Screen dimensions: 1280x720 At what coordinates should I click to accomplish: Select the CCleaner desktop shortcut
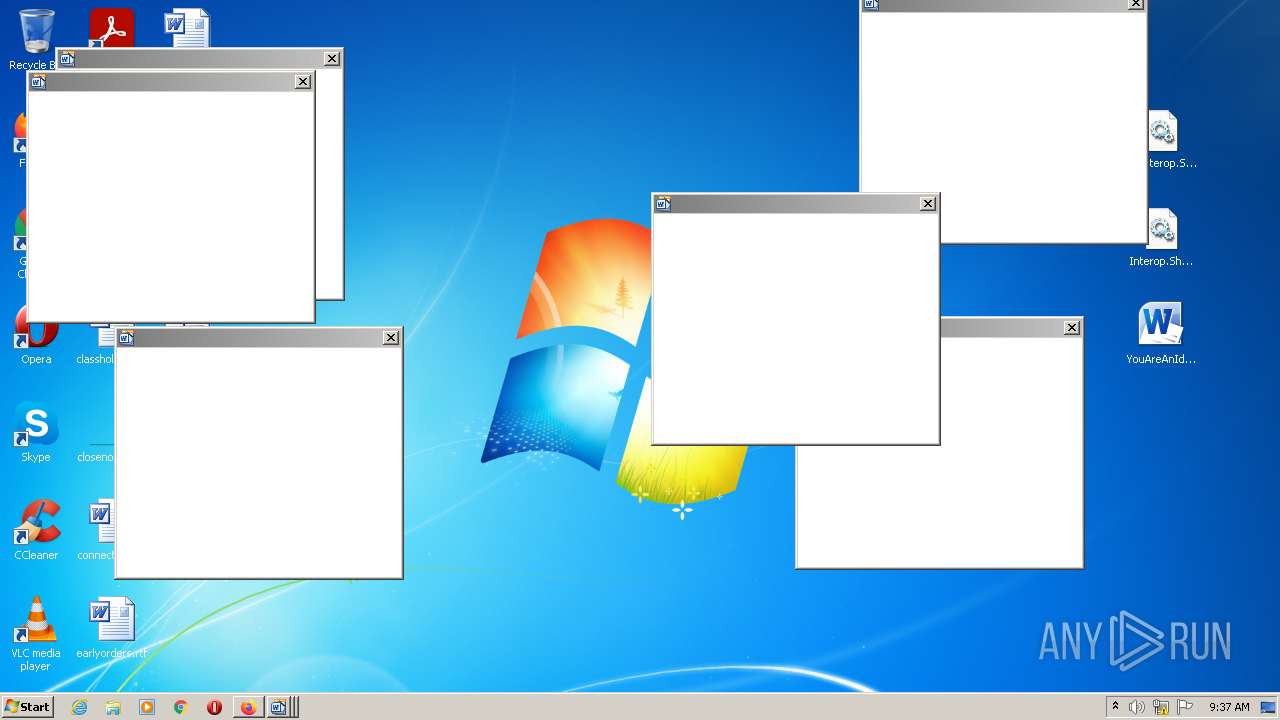point(36,531)
